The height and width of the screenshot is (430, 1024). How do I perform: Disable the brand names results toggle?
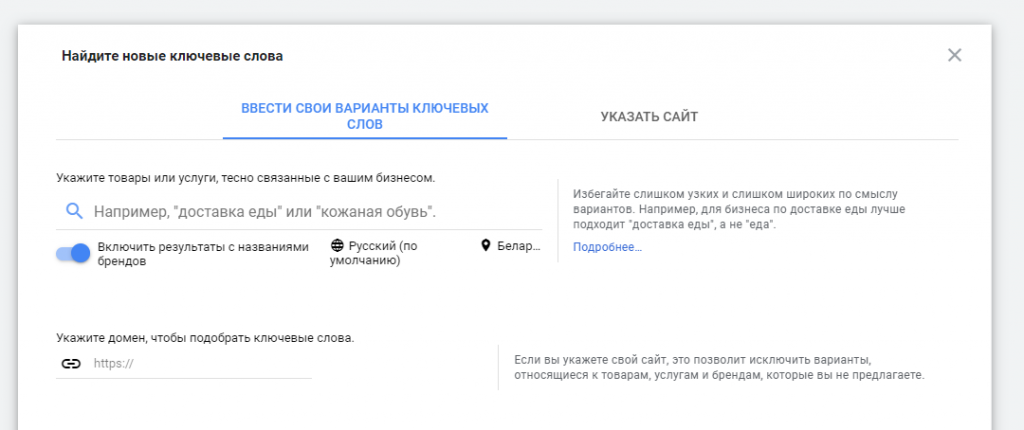tap(73, 253)
